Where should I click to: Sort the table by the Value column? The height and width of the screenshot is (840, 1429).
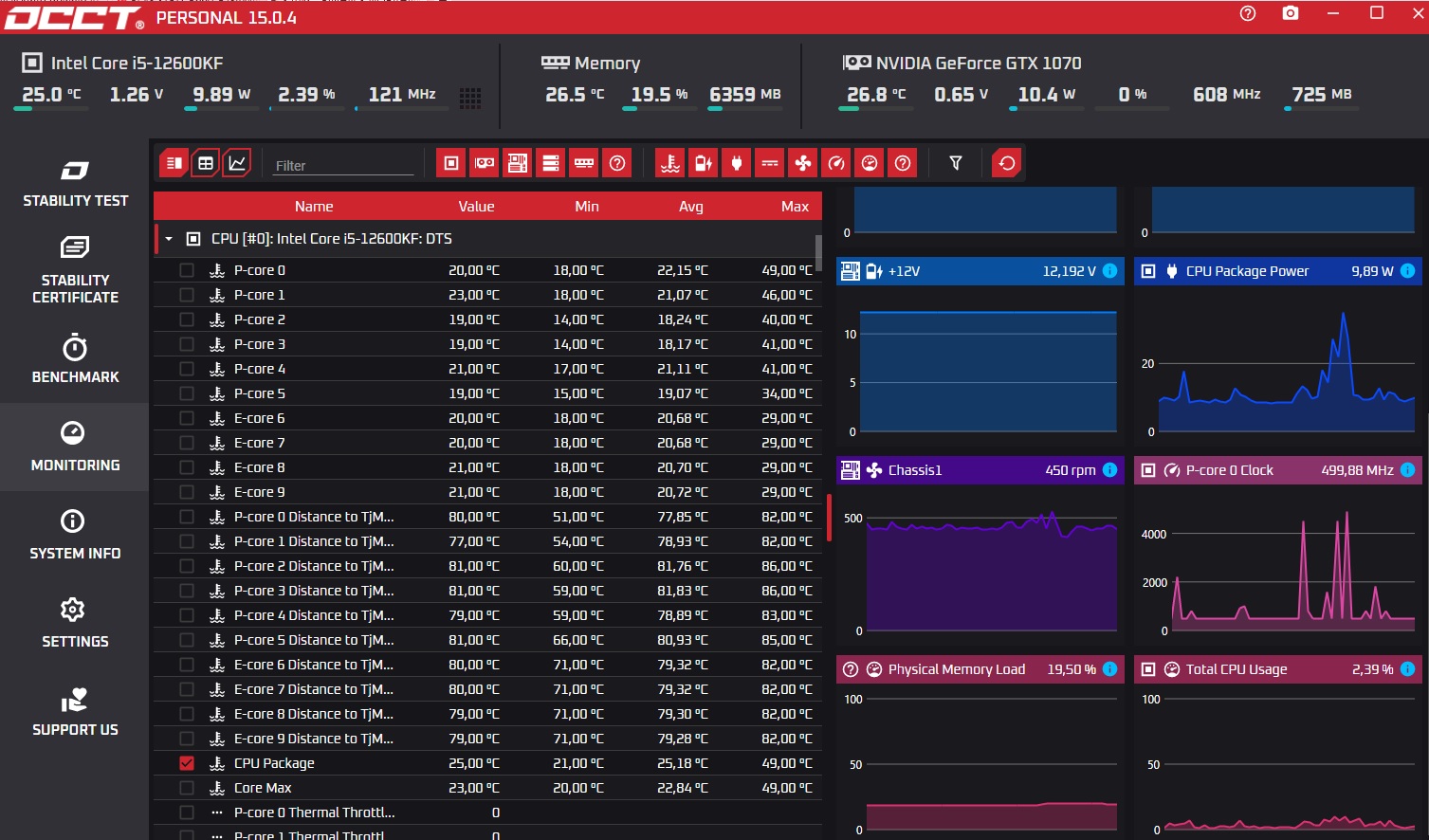(476, 207)
